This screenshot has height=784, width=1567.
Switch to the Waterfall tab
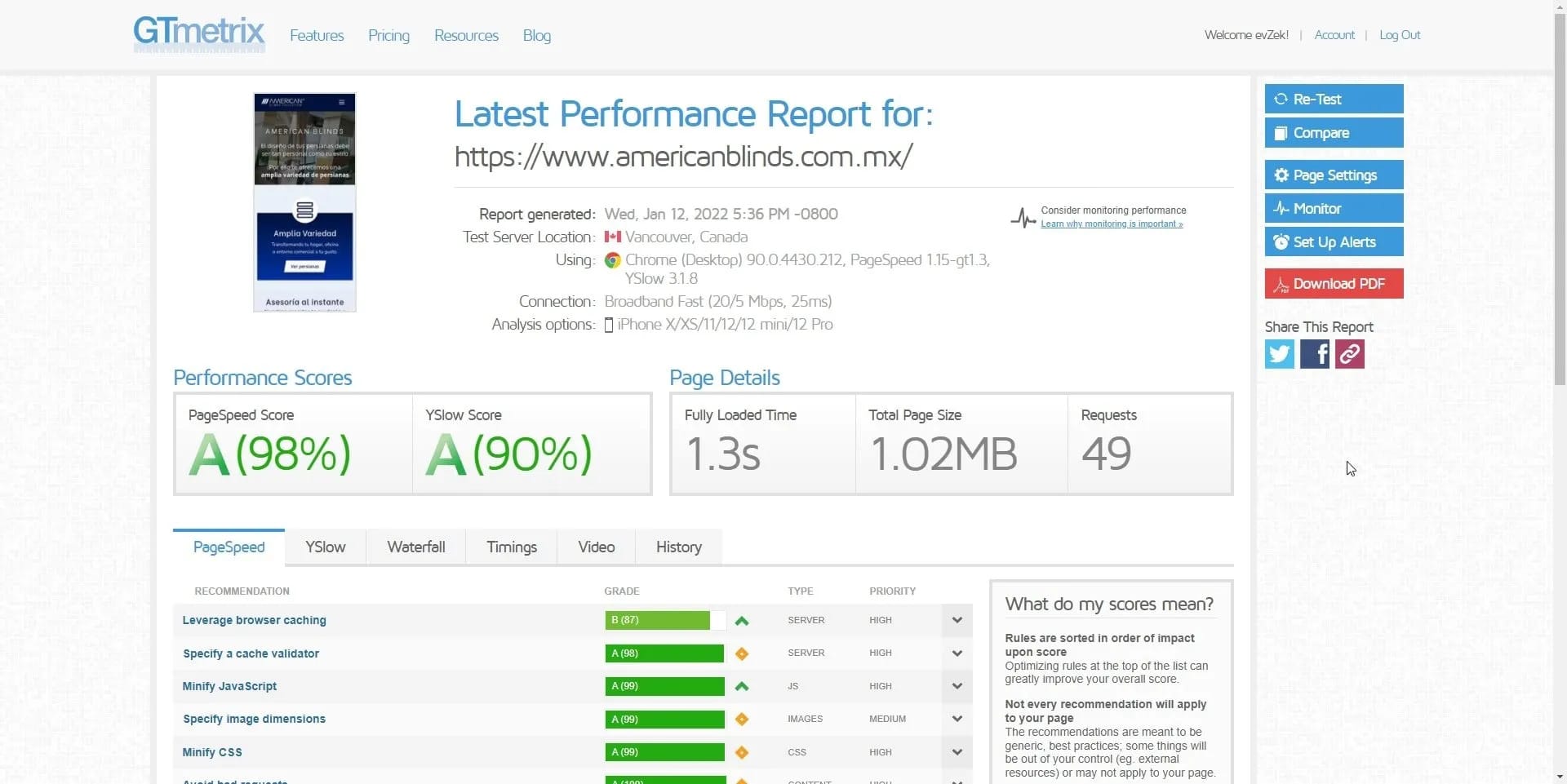415,547
